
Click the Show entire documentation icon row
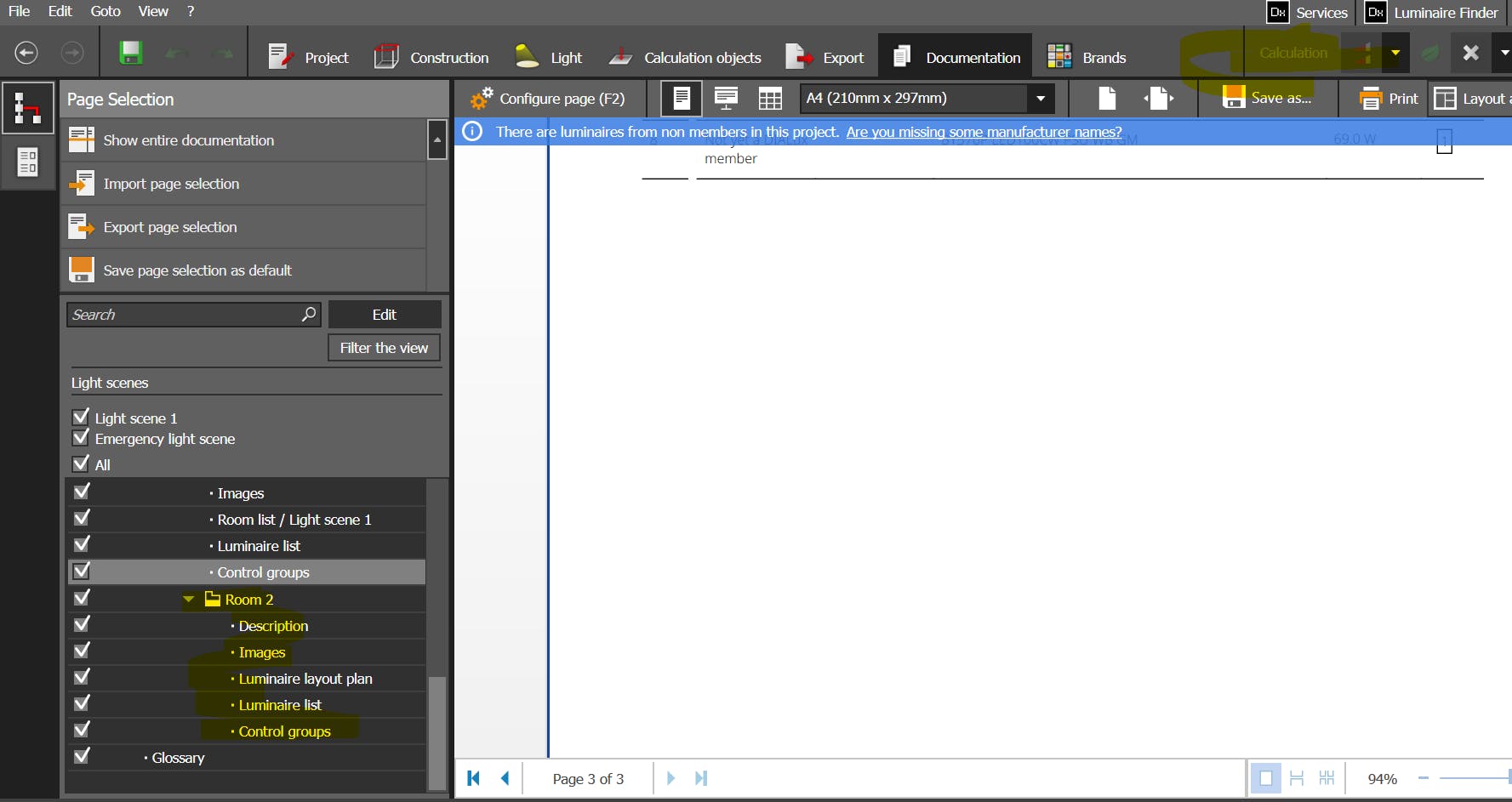(244, 140)
